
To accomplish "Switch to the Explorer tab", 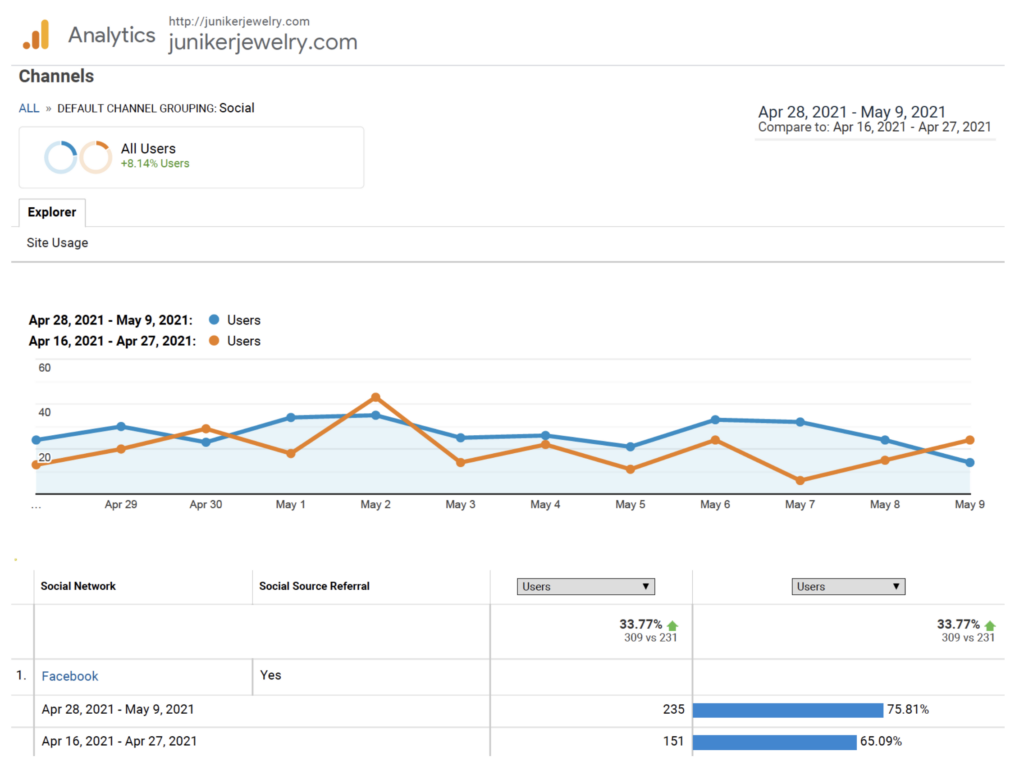I will click(x=52, y=212).
